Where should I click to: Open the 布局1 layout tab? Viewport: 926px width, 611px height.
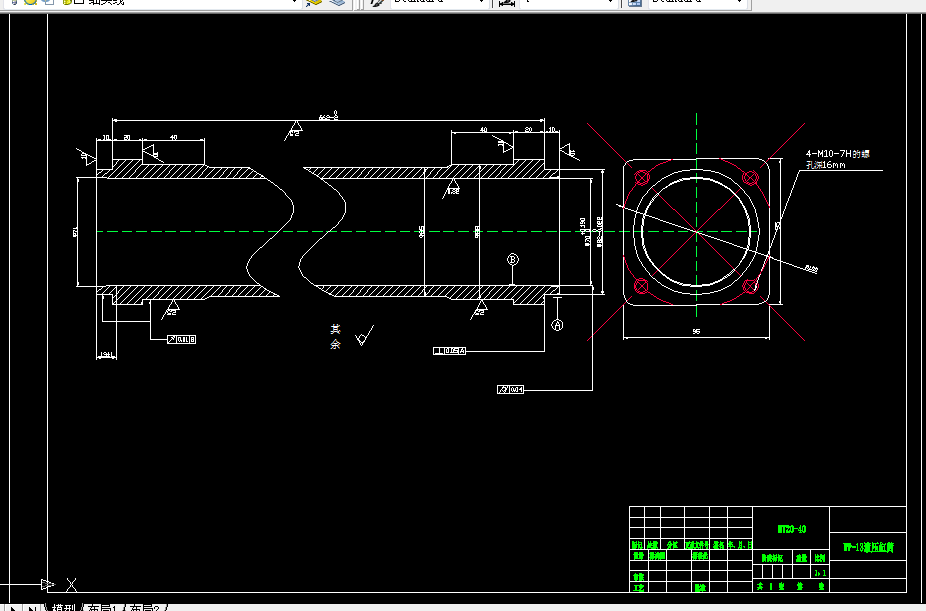tap(102, 607)
